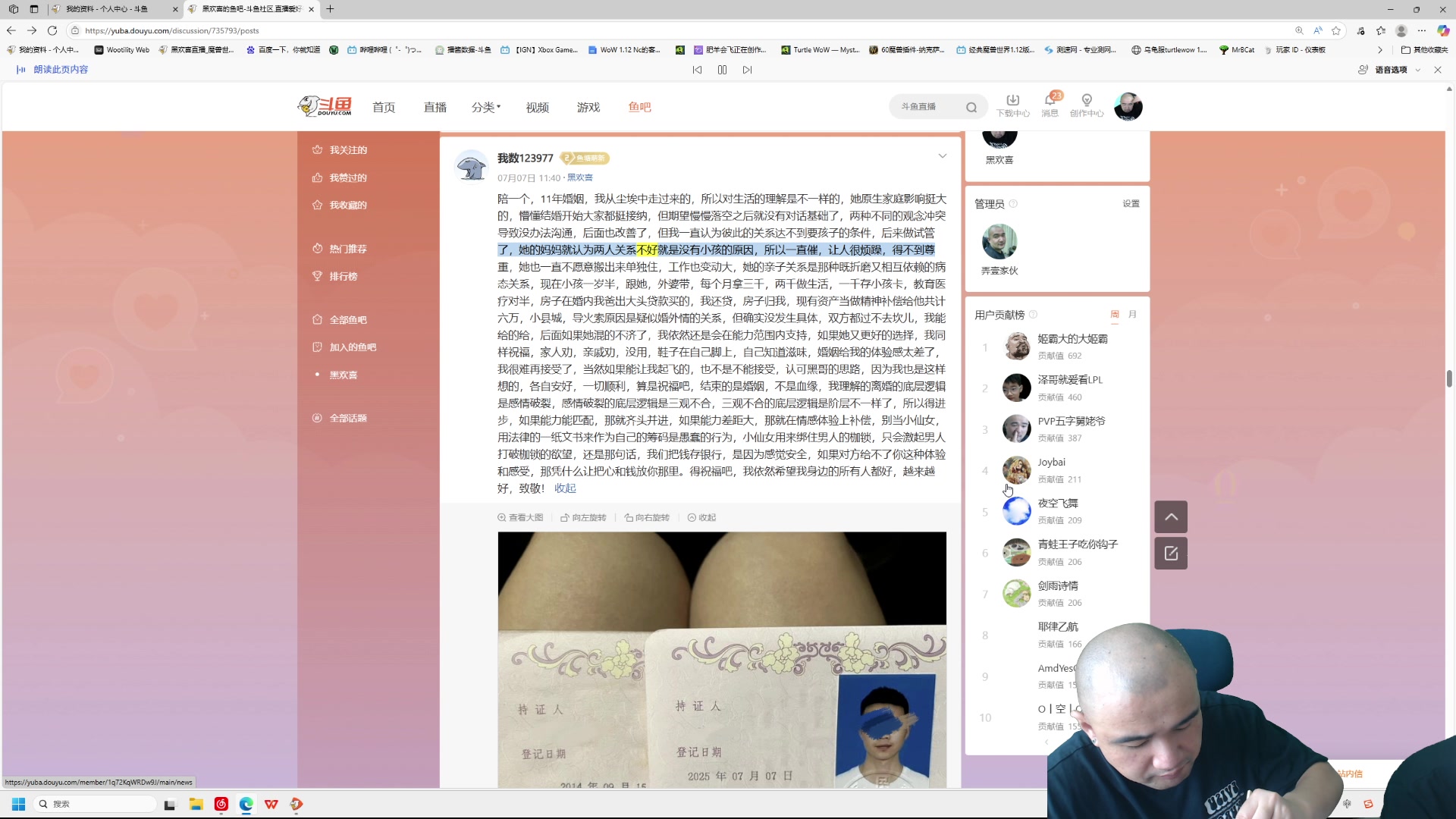Expand the post options chevron
Viewport: 1456px width, 819px height.
tap(942, 156)
